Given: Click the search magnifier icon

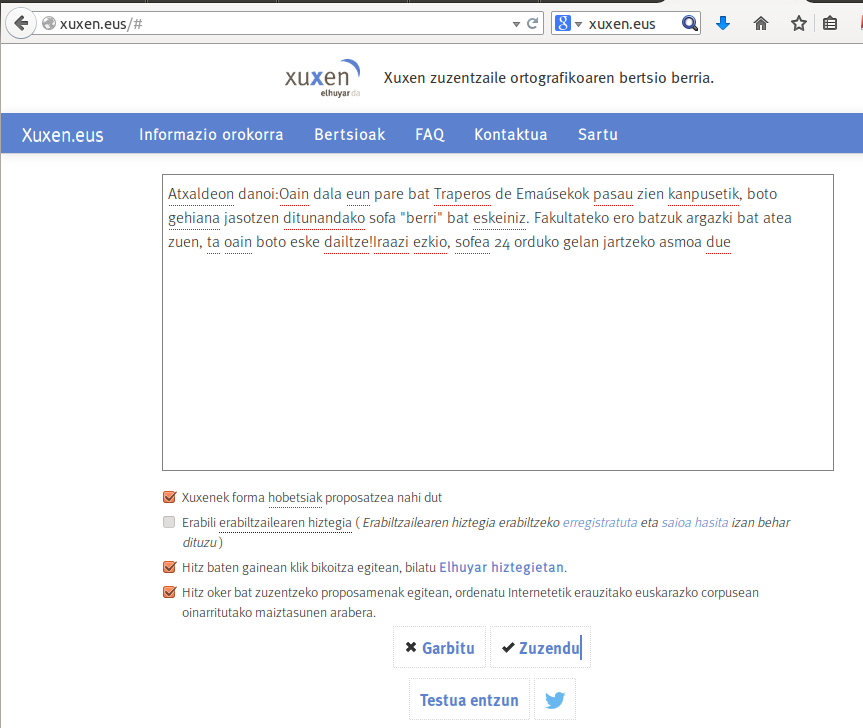Looking at the screenshot, I should 690,23.
